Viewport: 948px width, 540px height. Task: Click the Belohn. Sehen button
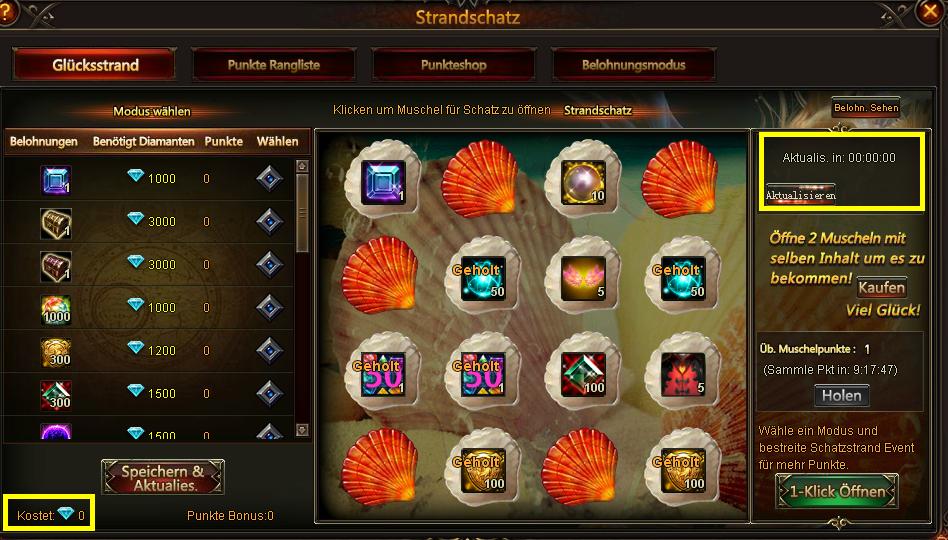pos(866,108)
